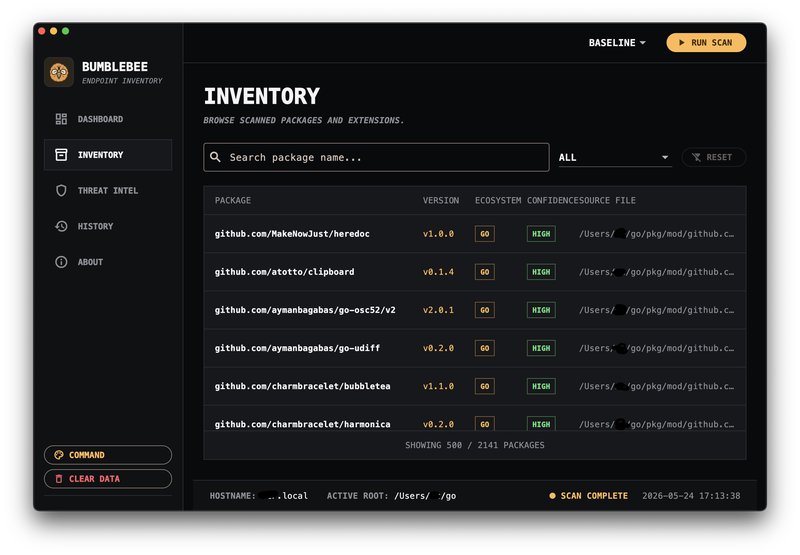Click GO badge in heredoc row

485,234
